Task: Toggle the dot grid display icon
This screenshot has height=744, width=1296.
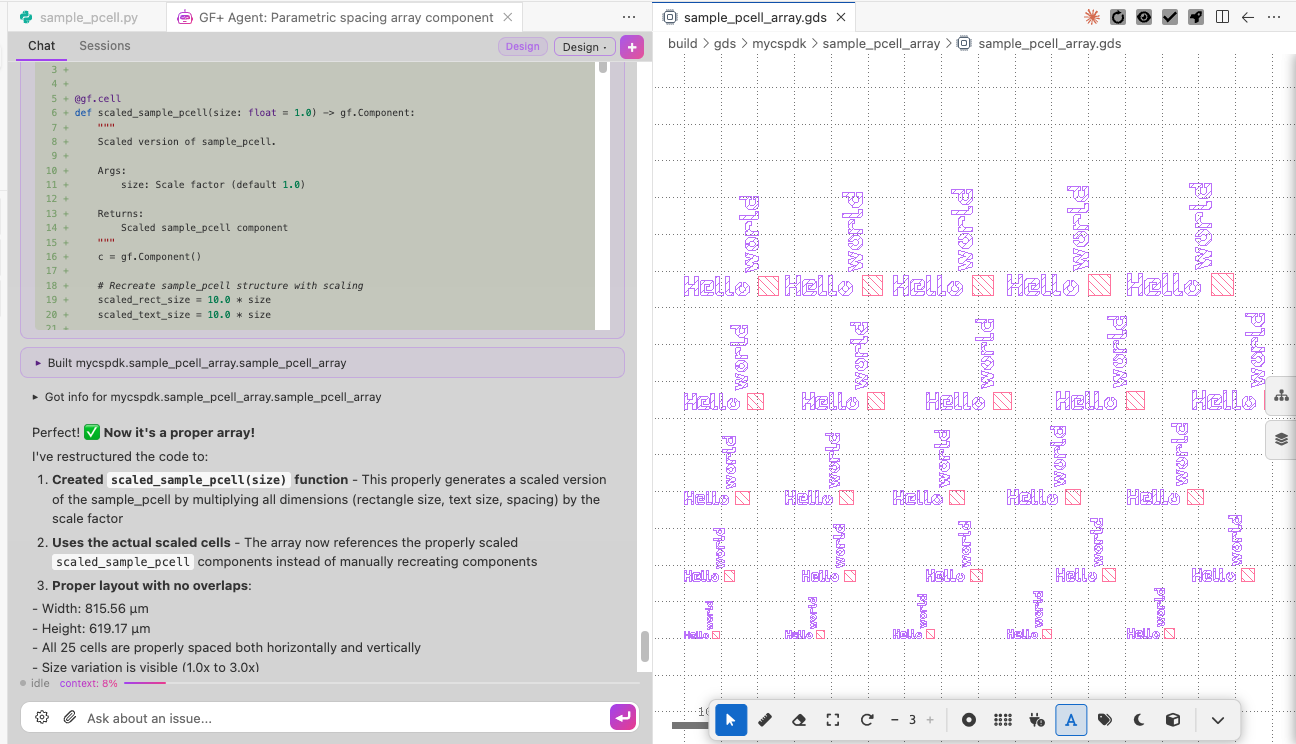Action: tap(1003, 719)
